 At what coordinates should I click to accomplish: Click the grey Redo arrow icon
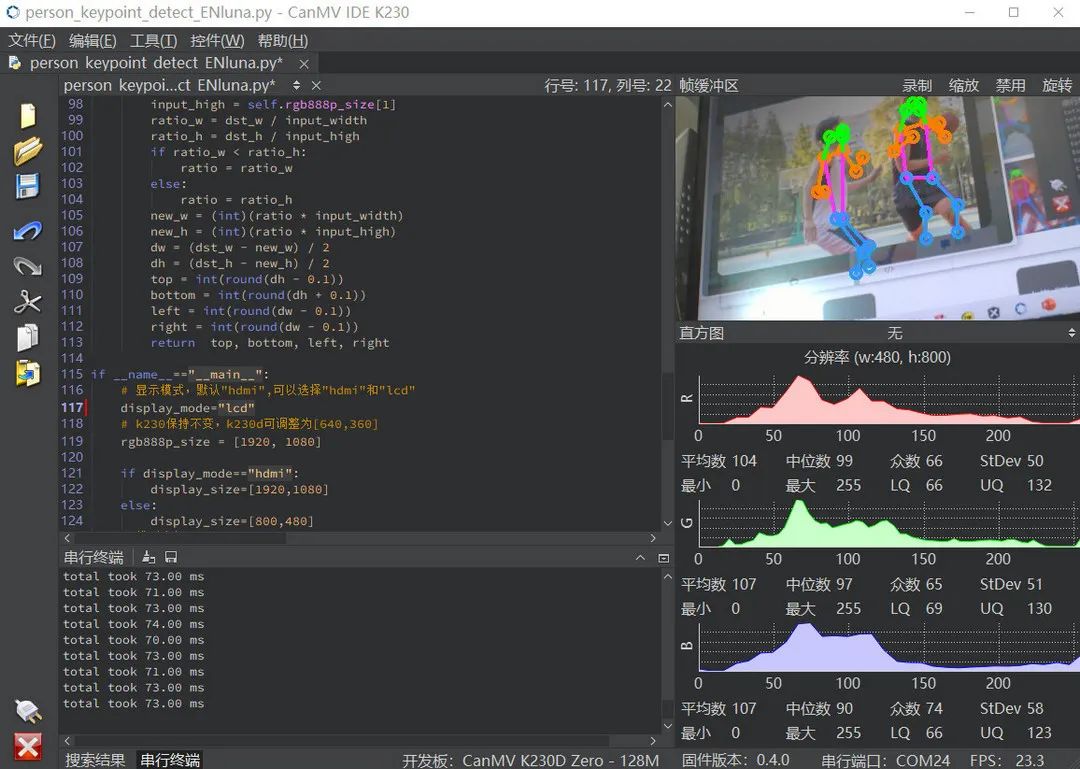pos(27,266)
